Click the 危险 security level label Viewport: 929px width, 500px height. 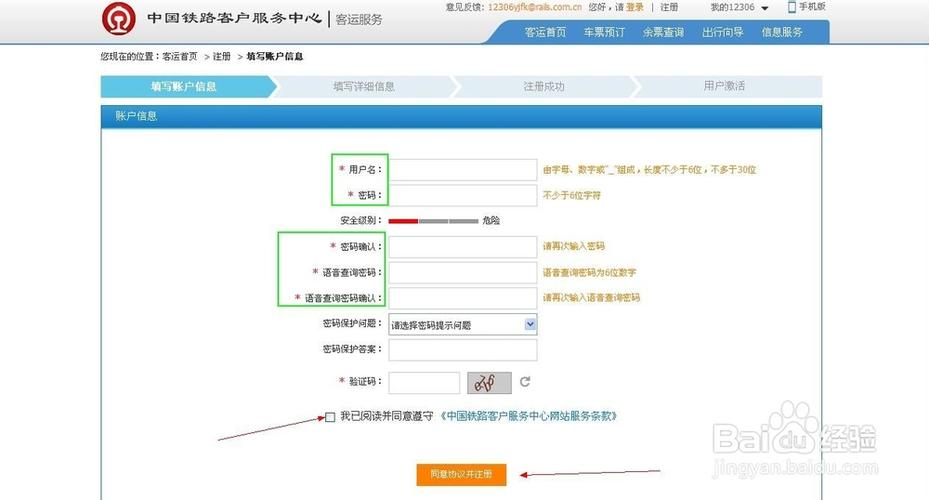(491, 220)
